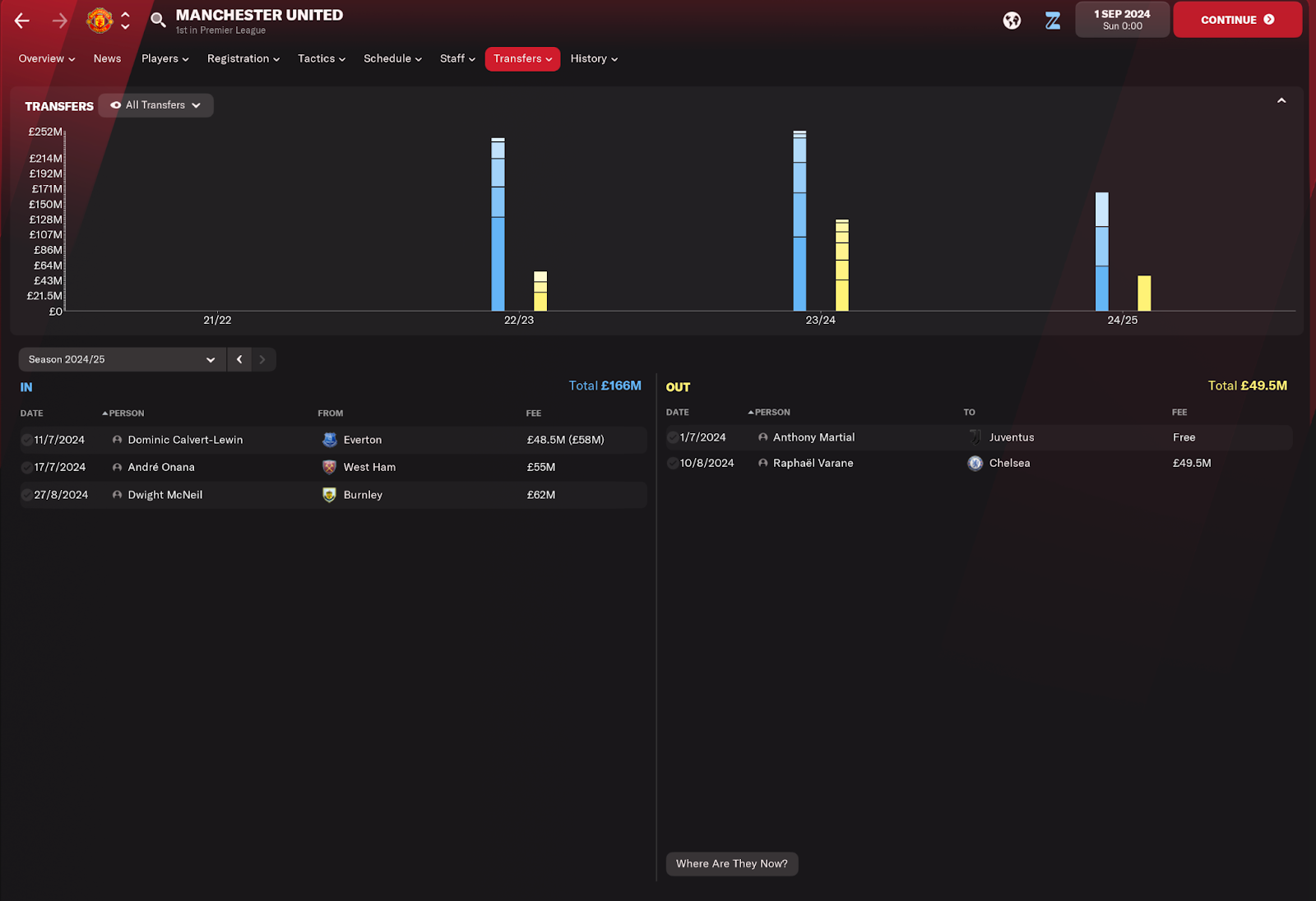Open the West Ham club link
Screen dimensions: 1316x901
pyautogui.click(x=369, y=467)
